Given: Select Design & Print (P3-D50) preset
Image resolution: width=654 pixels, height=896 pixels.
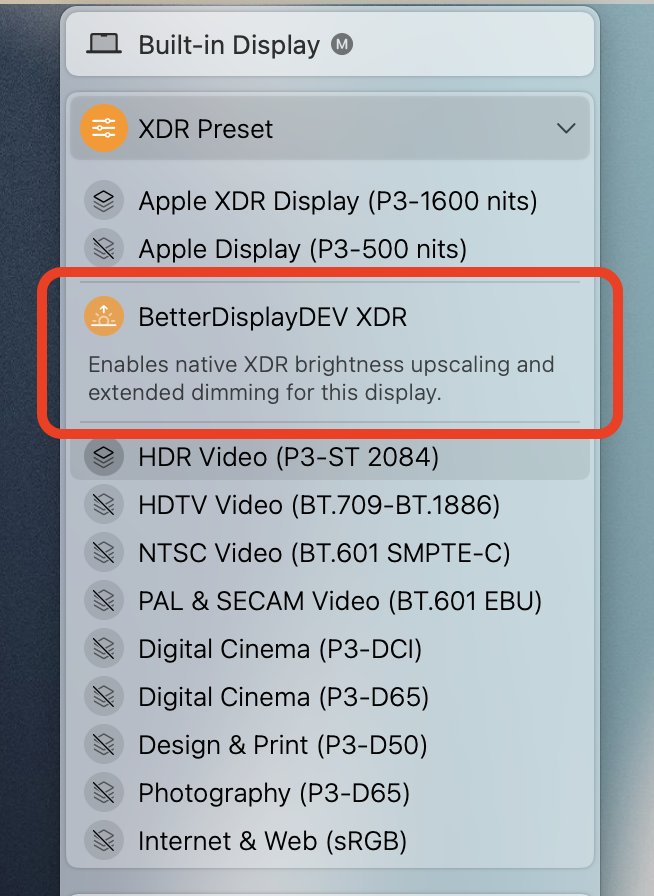Looking at the screenshot, I should click(283, 745).
